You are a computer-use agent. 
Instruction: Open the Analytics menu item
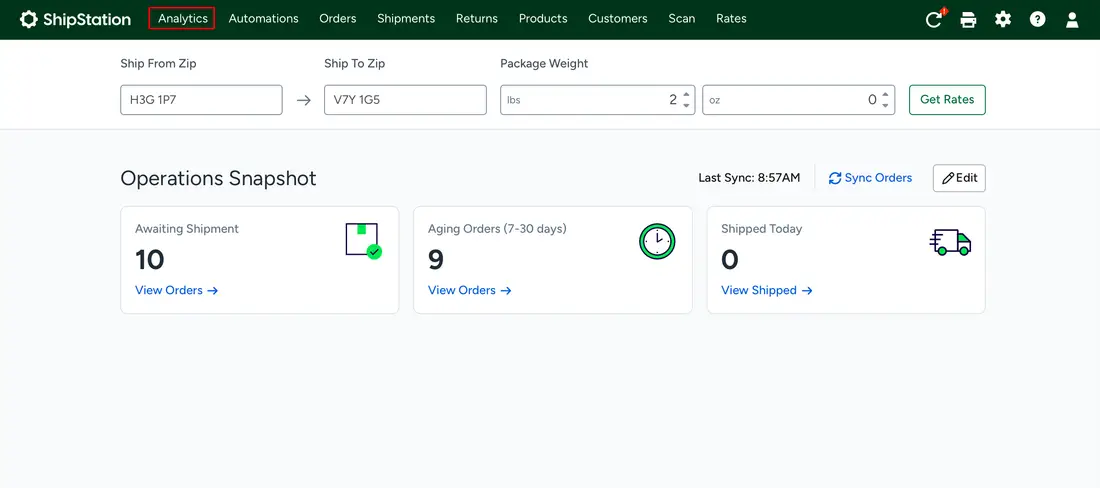[182, 18]
